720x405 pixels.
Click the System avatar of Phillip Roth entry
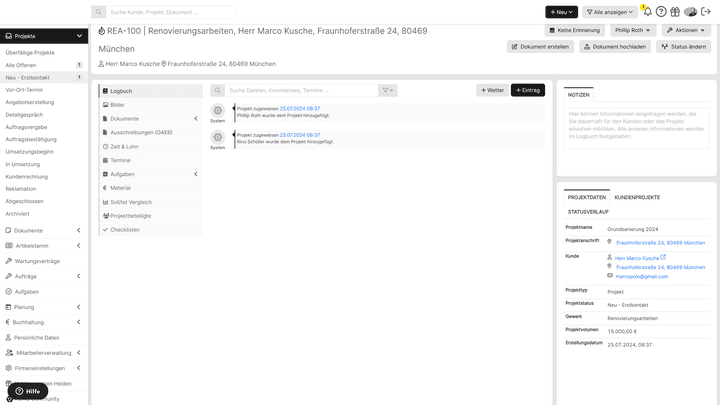click(x=218, y=111)
